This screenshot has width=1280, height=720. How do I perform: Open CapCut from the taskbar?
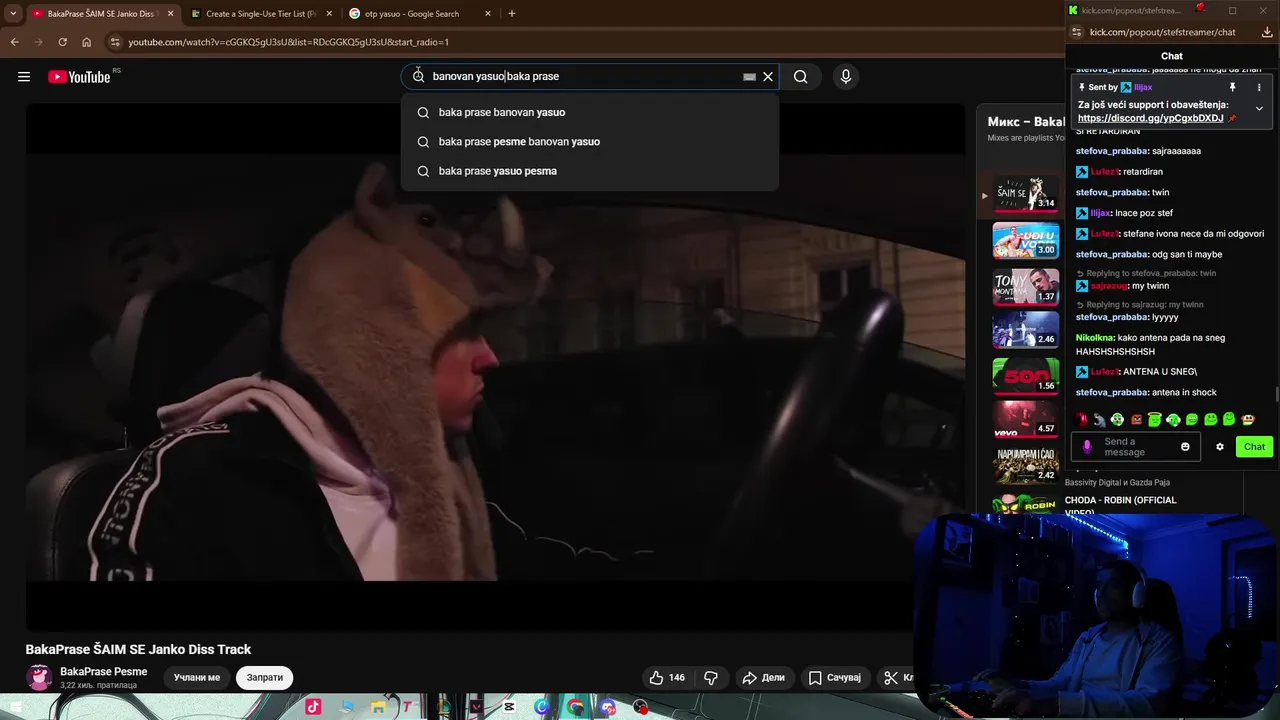[509, 707]
